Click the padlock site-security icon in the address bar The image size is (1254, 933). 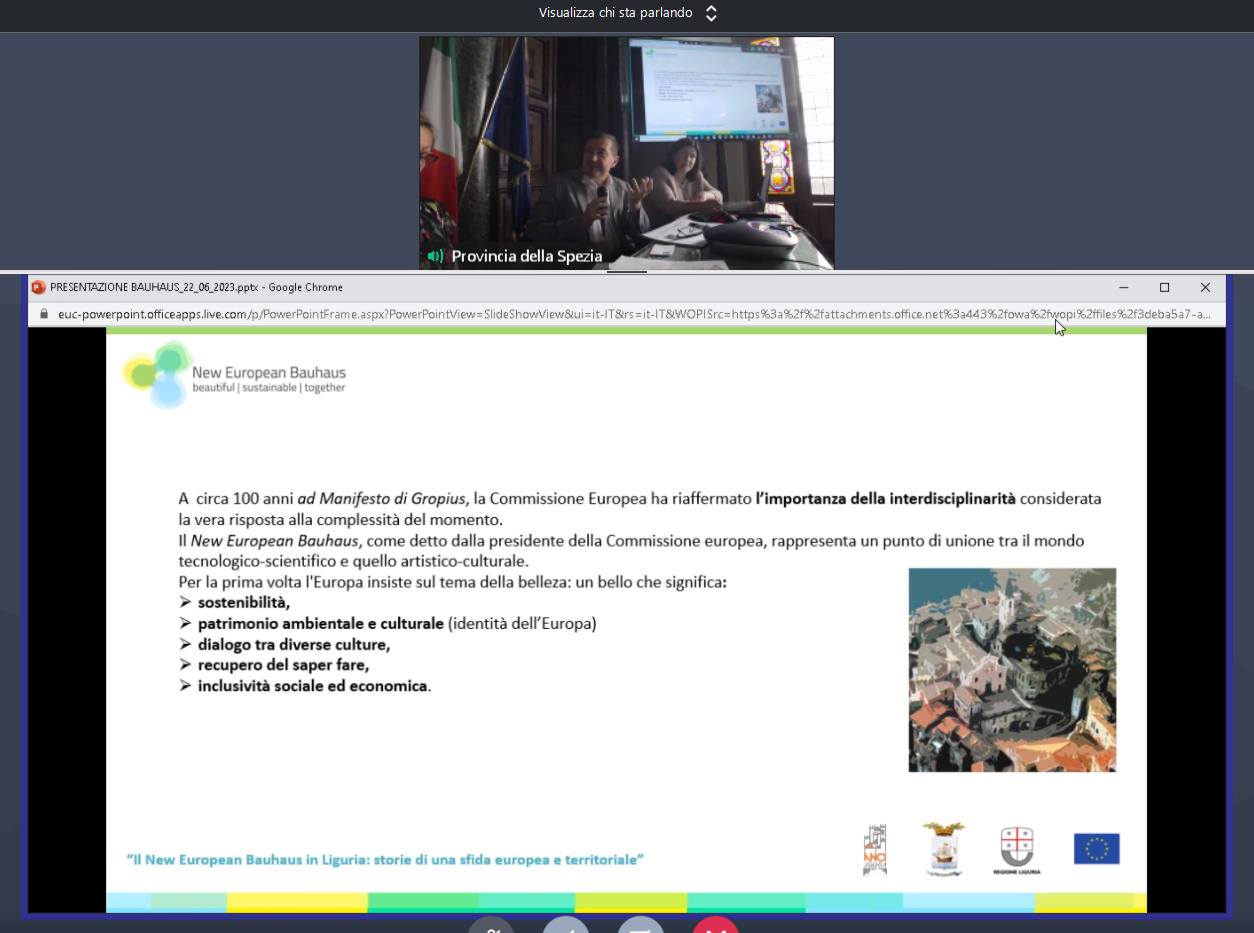[44, 314]
